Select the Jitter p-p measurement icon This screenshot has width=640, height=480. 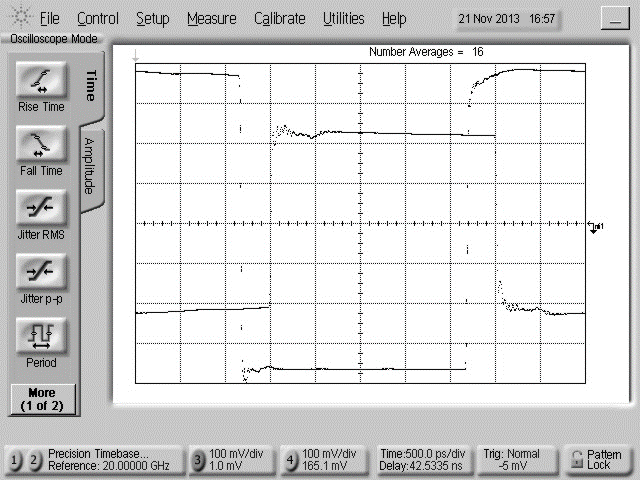[x=41, y=272]
